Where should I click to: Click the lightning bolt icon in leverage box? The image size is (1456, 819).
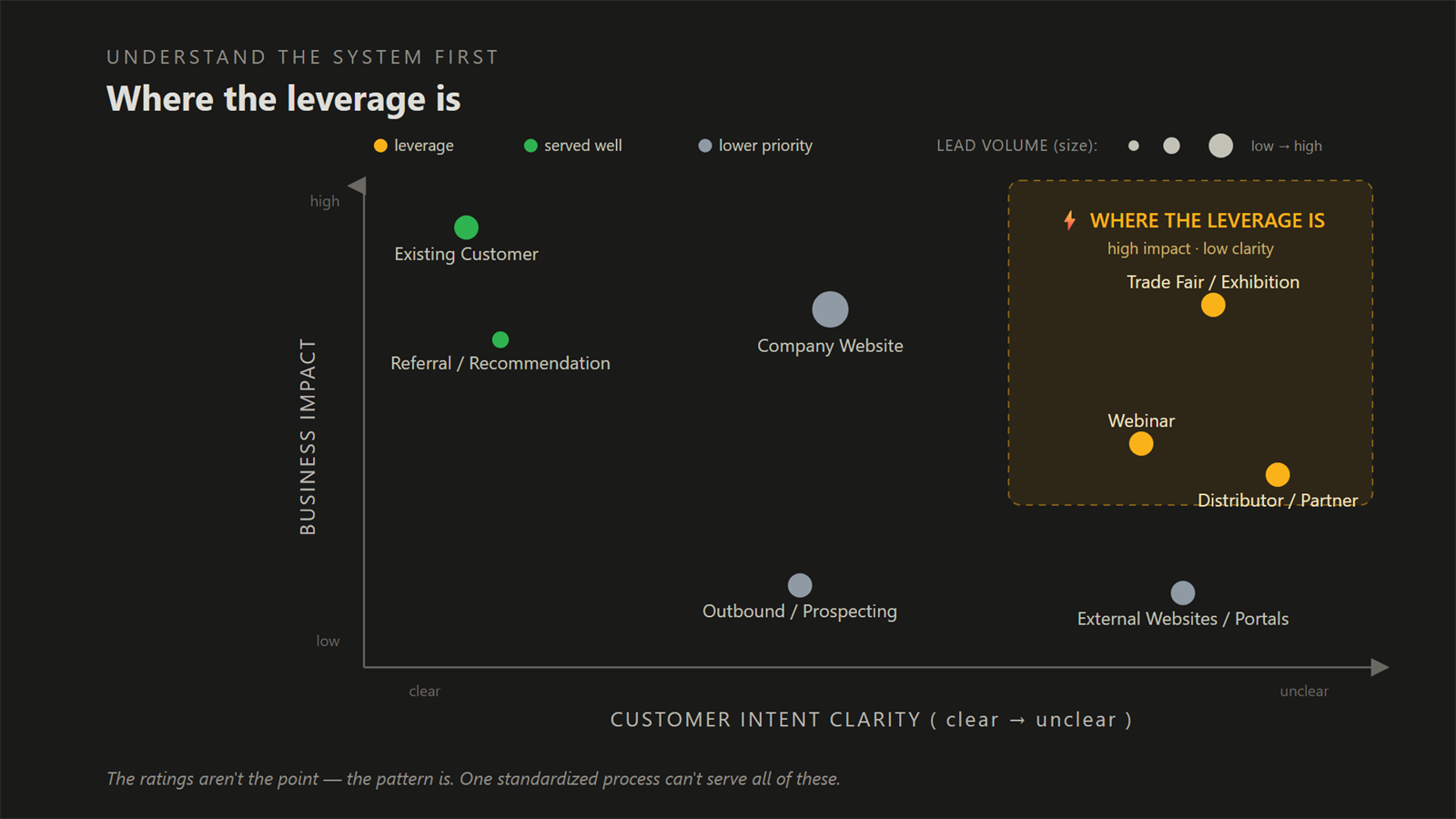tap(1070, 220)
